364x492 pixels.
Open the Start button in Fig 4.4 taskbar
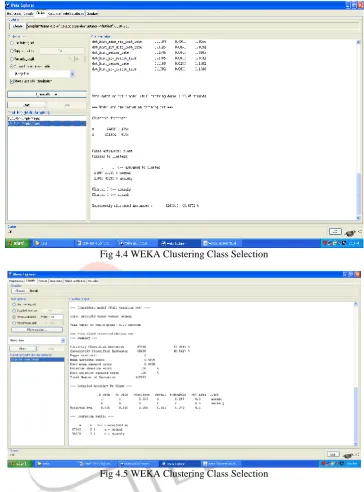[x=17, y=243]
